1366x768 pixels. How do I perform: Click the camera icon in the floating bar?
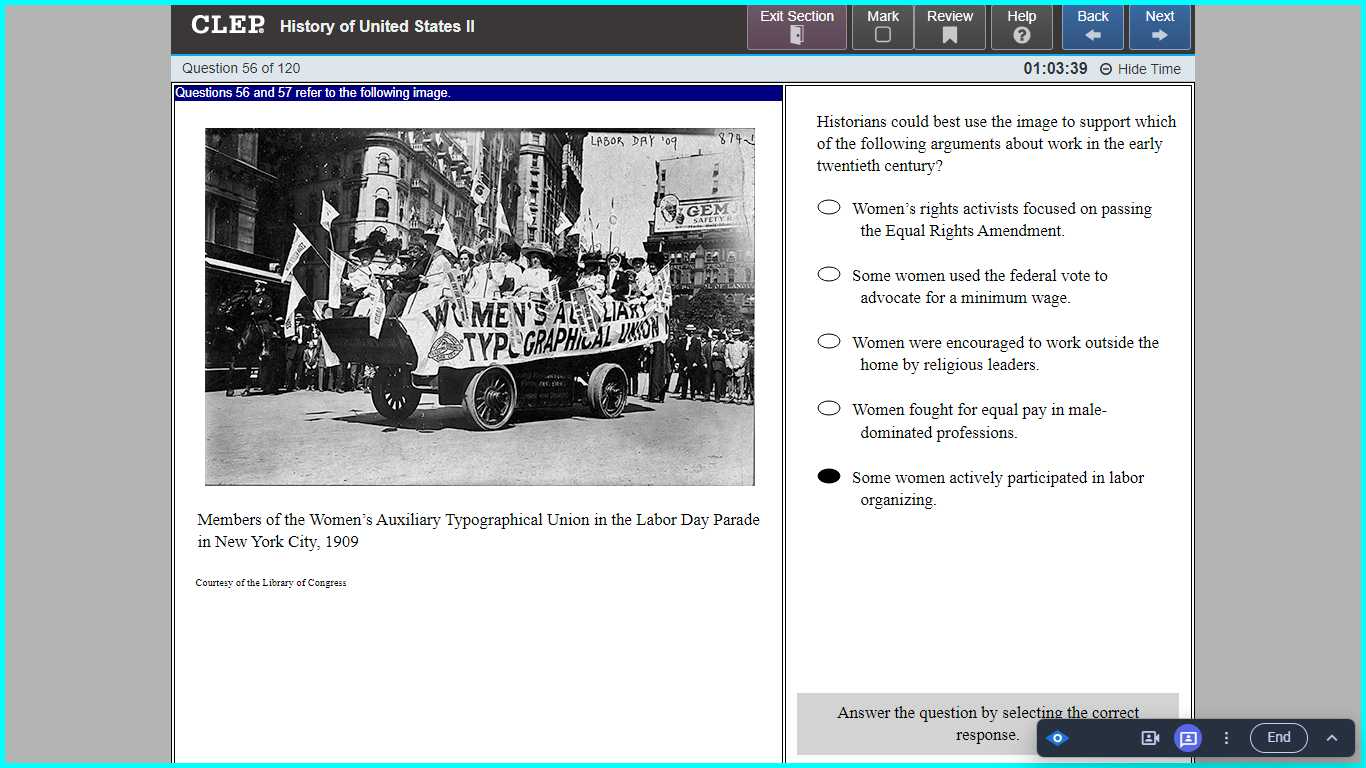coord(1150,738)
